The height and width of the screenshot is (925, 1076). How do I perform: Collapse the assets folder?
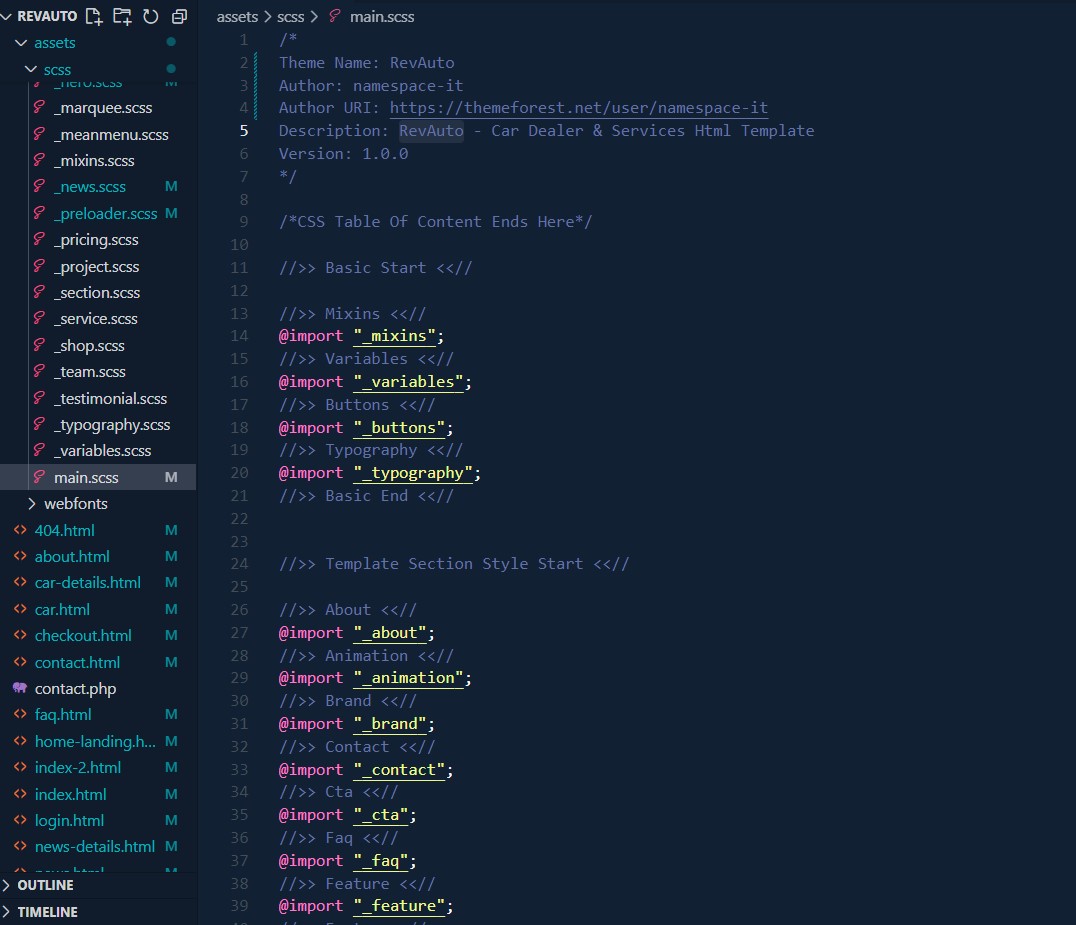(22, 43)
